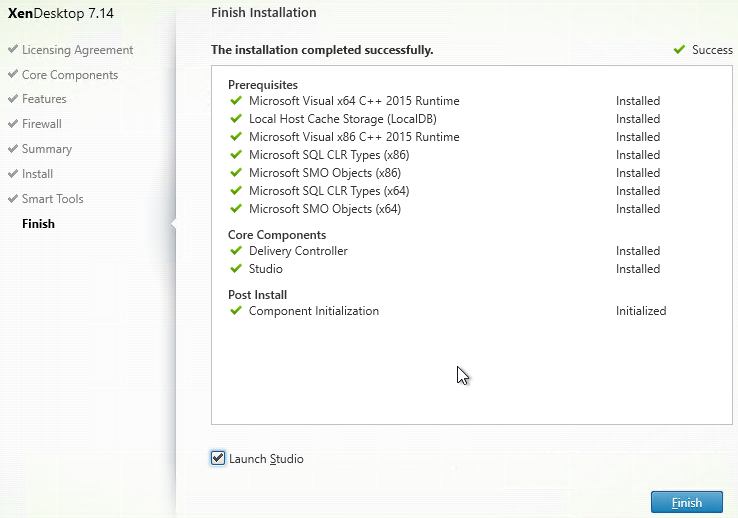Click green check for SQL CLR Types (x86)

[x=236, y=154]
